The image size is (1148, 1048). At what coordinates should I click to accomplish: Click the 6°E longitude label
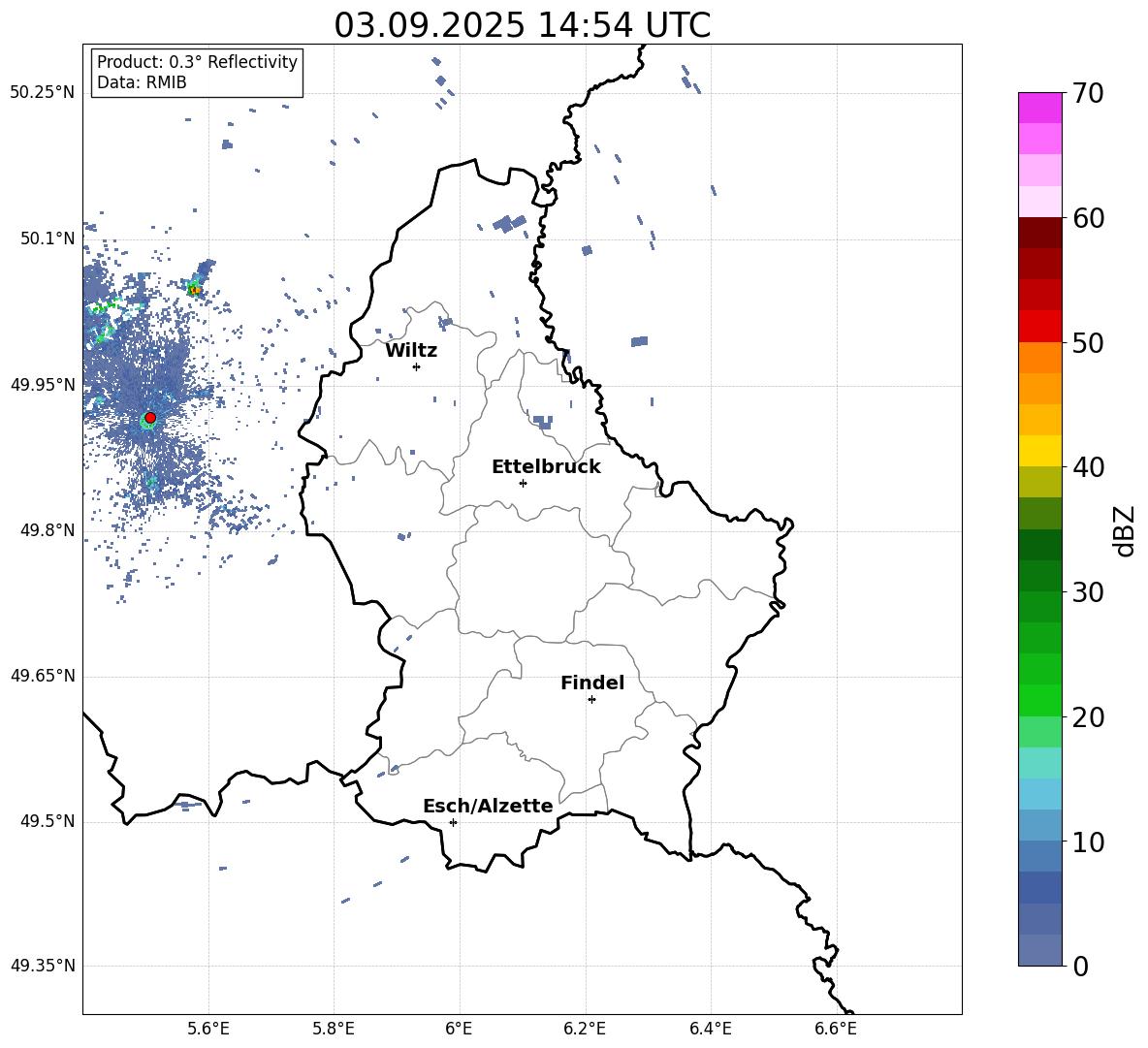pos(459,1030)
